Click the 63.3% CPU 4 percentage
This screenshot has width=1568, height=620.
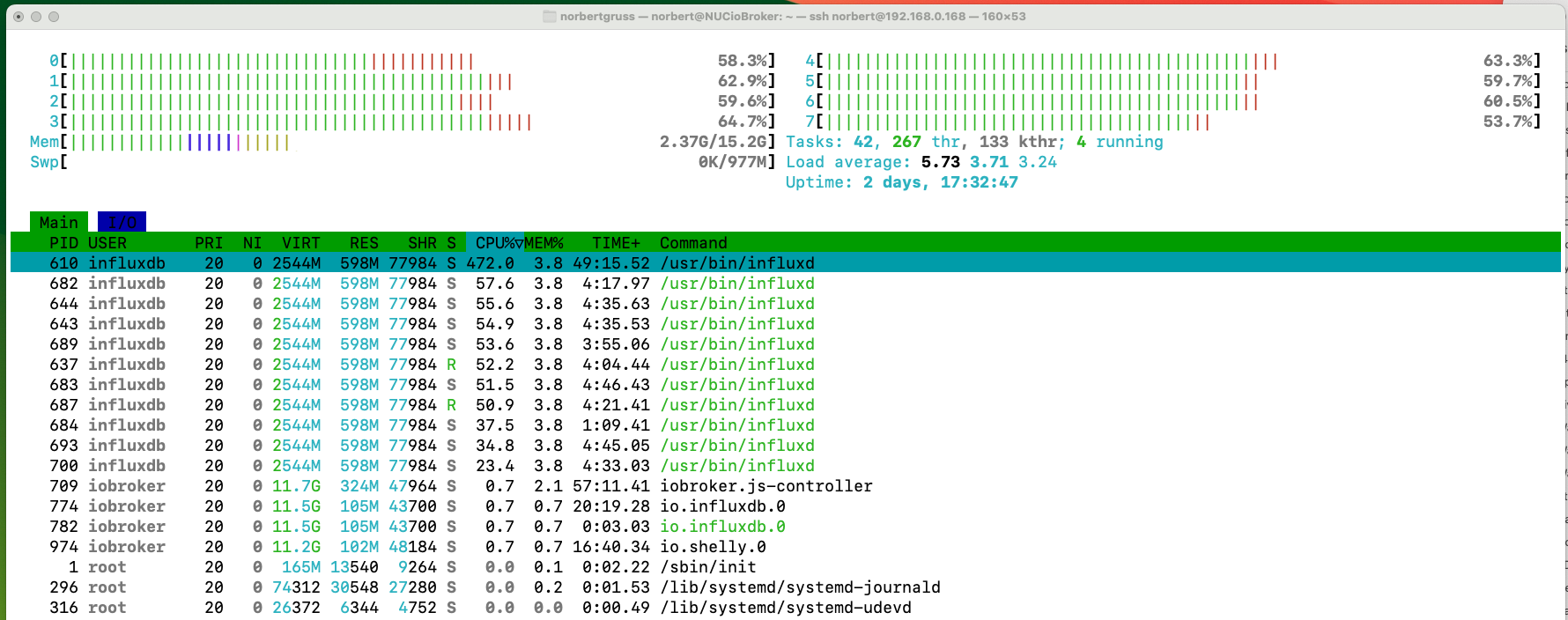[1507, 61]
